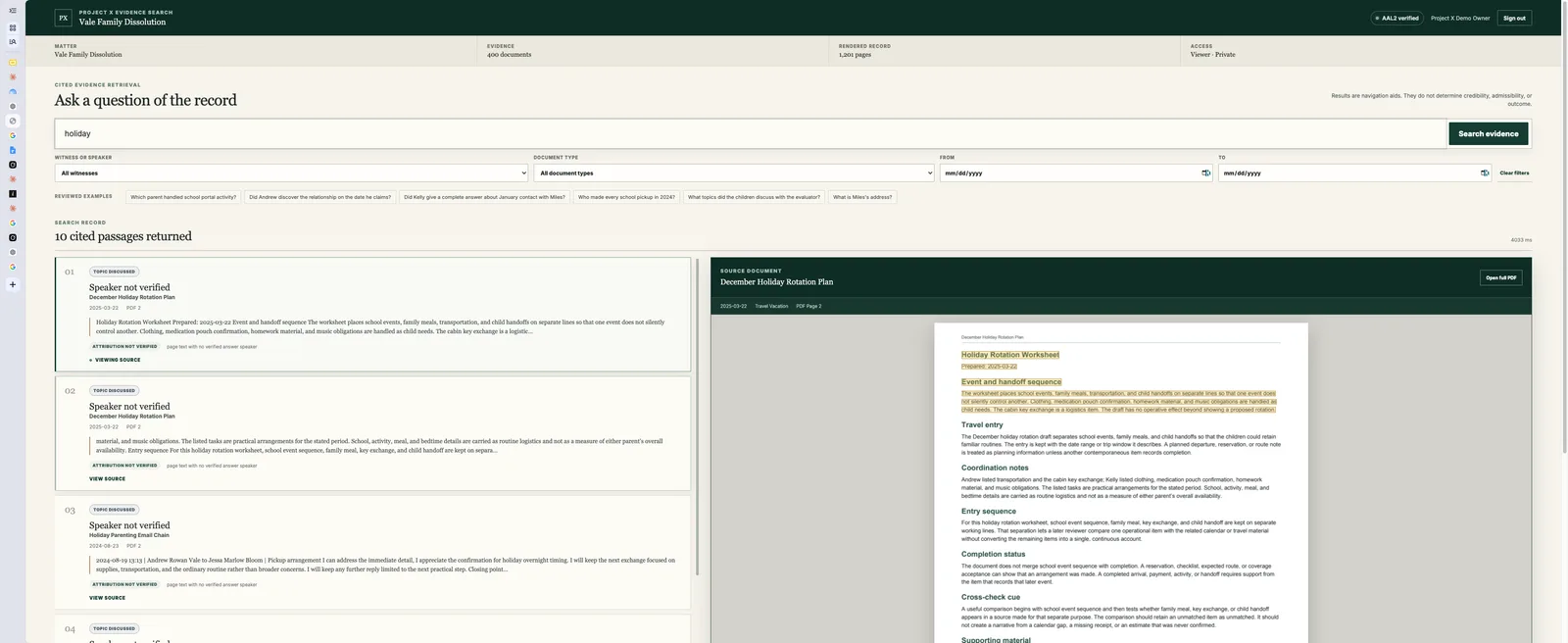Click 'Travel Vacation' tag in source header
This screenshot has width=1568, height=643.
point(771,306)
